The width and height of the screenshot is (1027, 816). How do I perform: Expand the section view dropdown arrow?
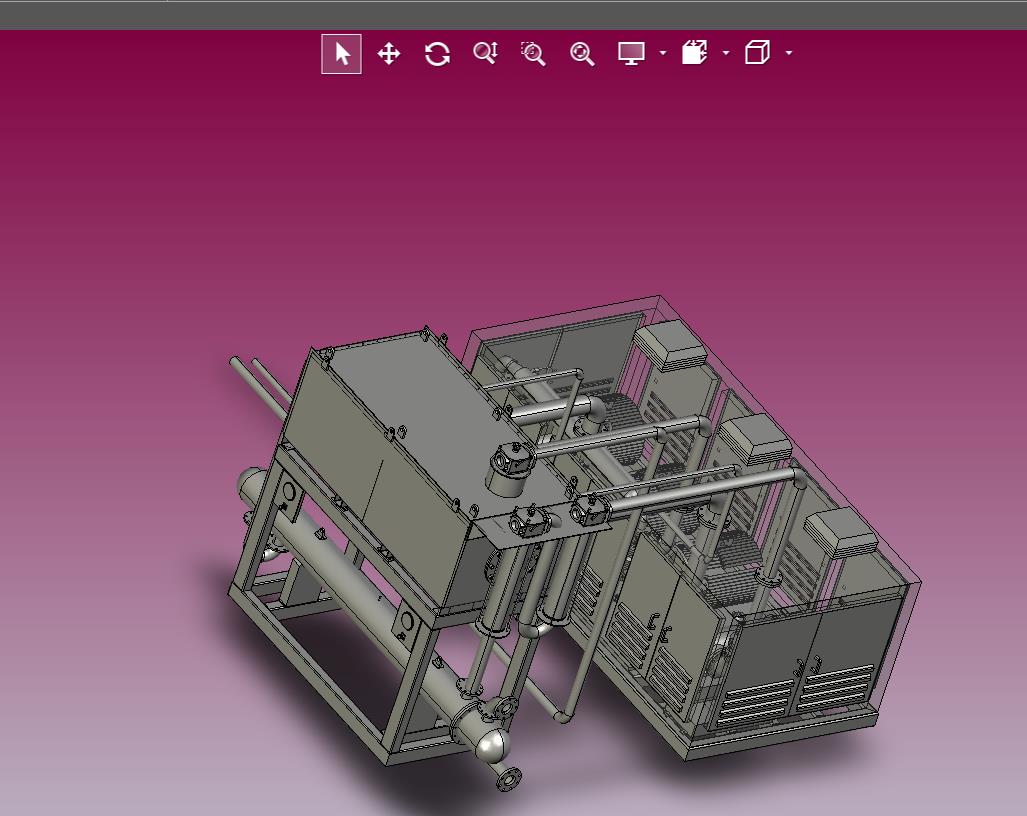click(x=726, y=53)
